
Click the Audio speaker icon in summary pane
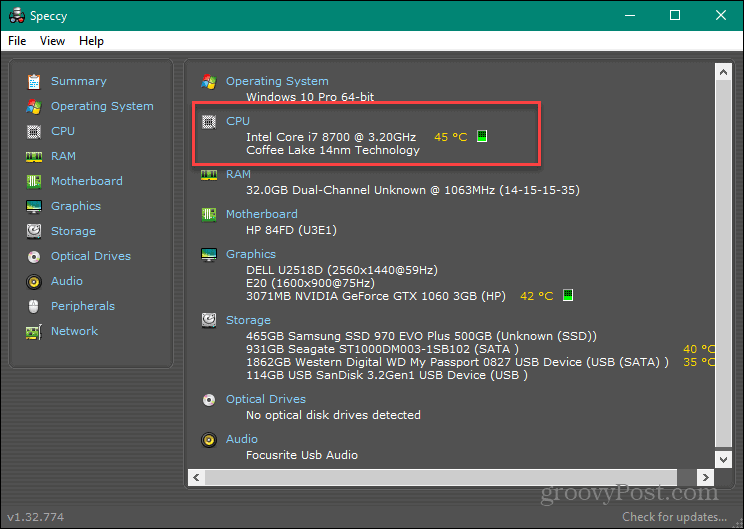coord(209,440)
